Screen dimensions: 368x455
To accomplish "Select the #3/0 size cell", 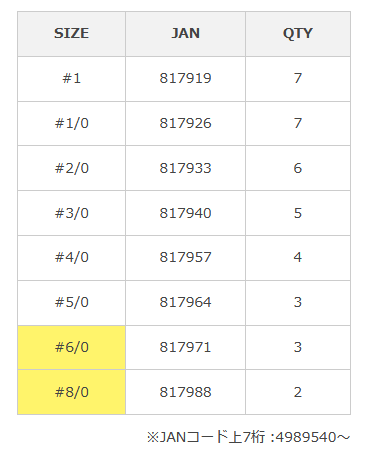I will click(71, 213).
